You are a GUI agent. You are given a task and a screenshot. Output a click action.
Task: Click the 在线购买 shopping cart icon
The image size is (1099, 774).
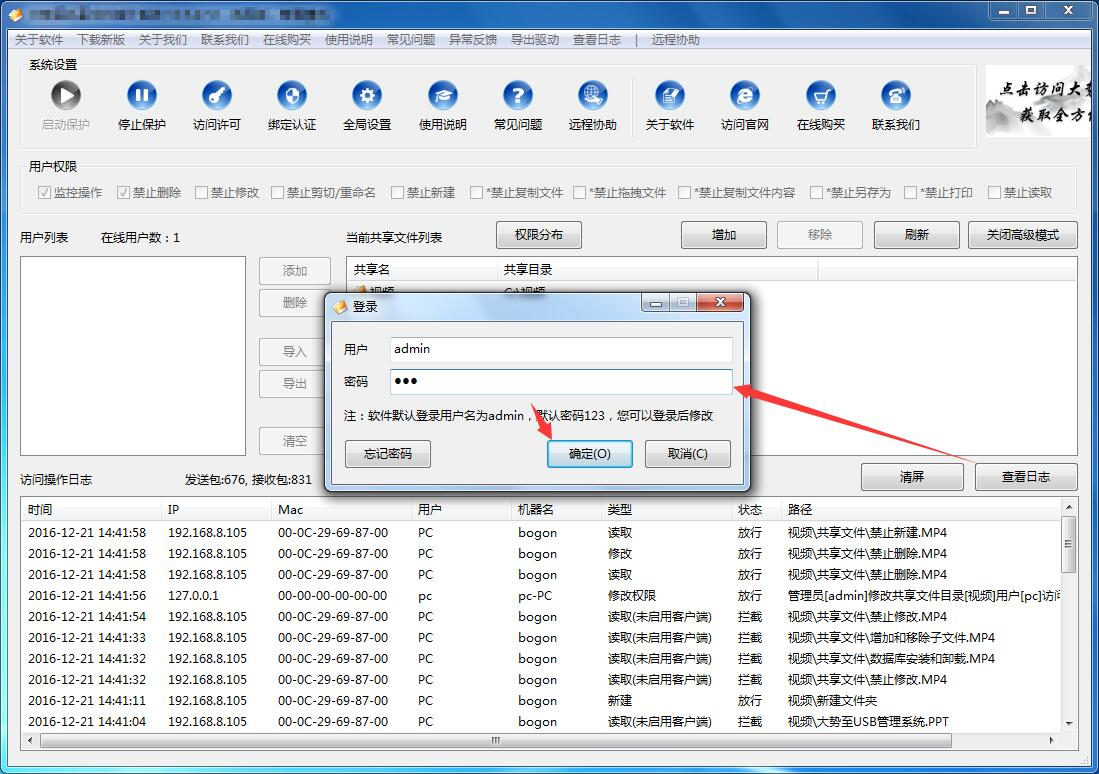[x=821, y=97]
